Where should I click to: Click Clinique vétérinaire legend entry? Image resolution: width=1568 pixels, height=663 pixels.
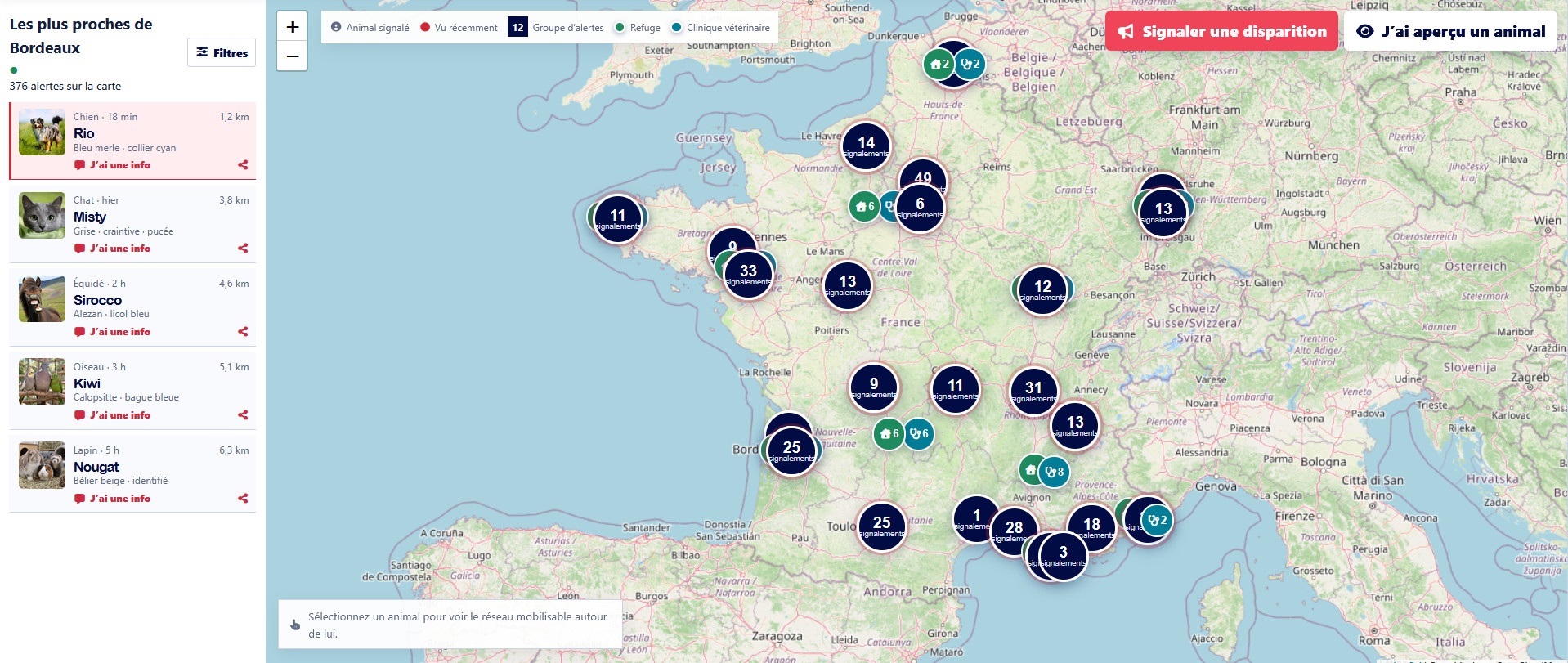tap(720, 28)
